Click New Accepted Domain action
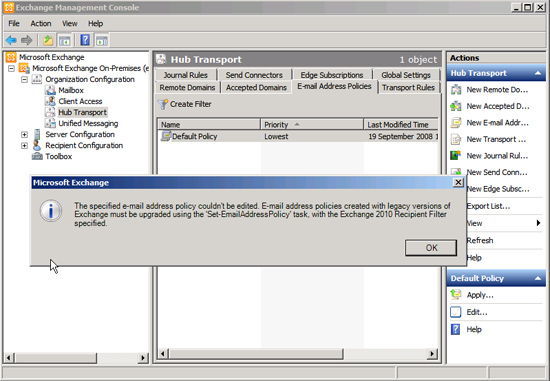The image size is (550, 381). pos(498,106)
